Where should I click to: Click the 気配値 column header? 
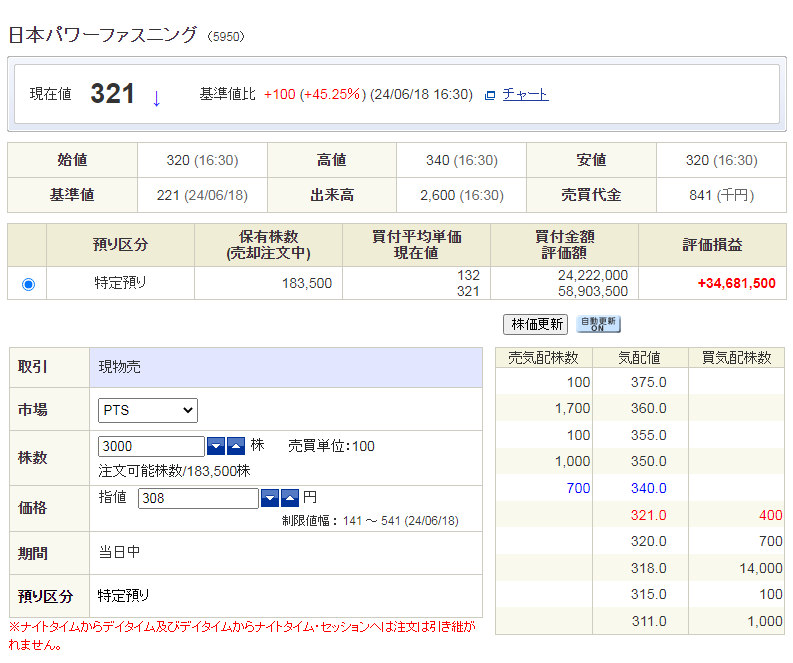point(639,358)
